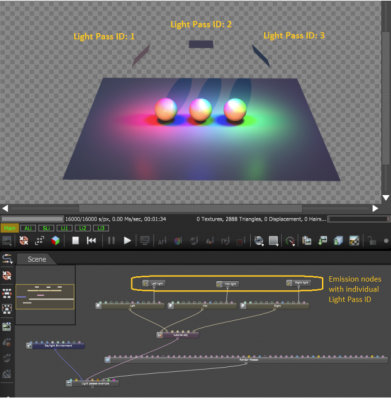391x400 pixels.
Task: Pause the render
Action: [111, 240]
